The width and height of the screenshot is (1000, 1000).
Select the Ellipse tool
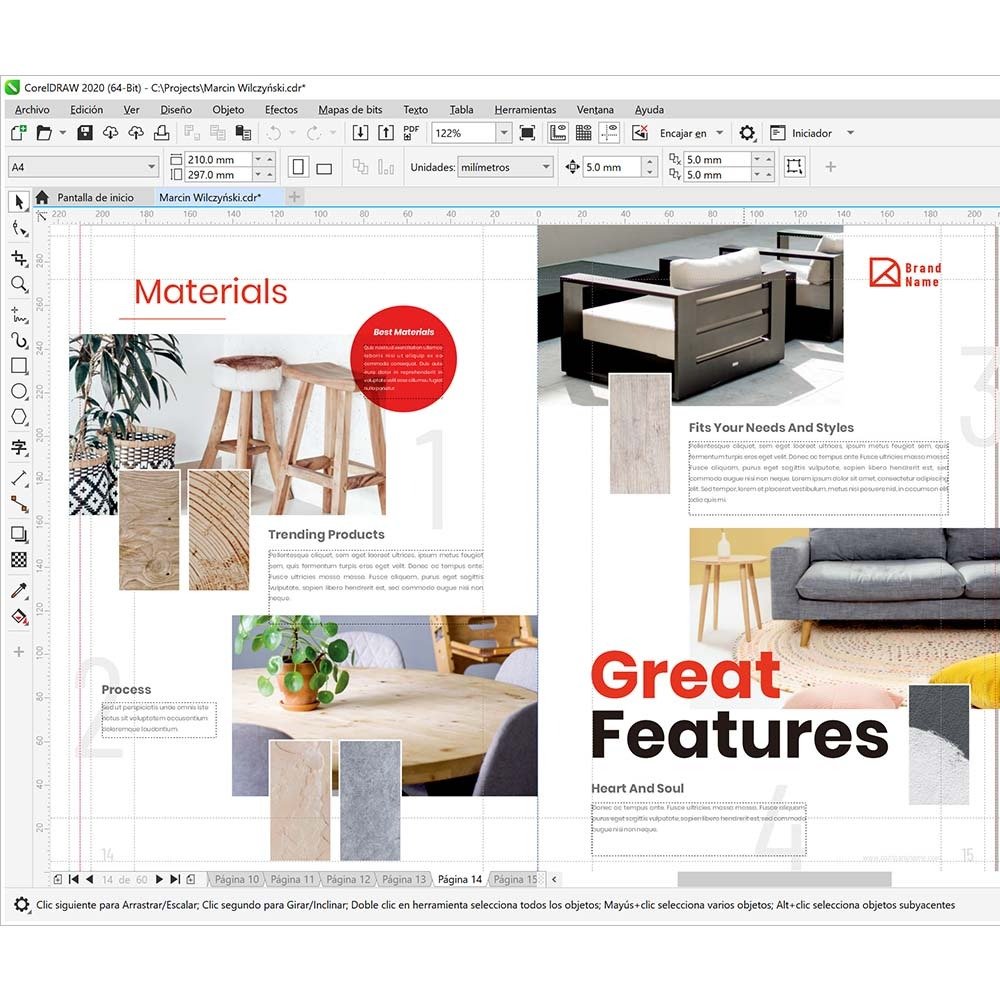pos(18,391)
